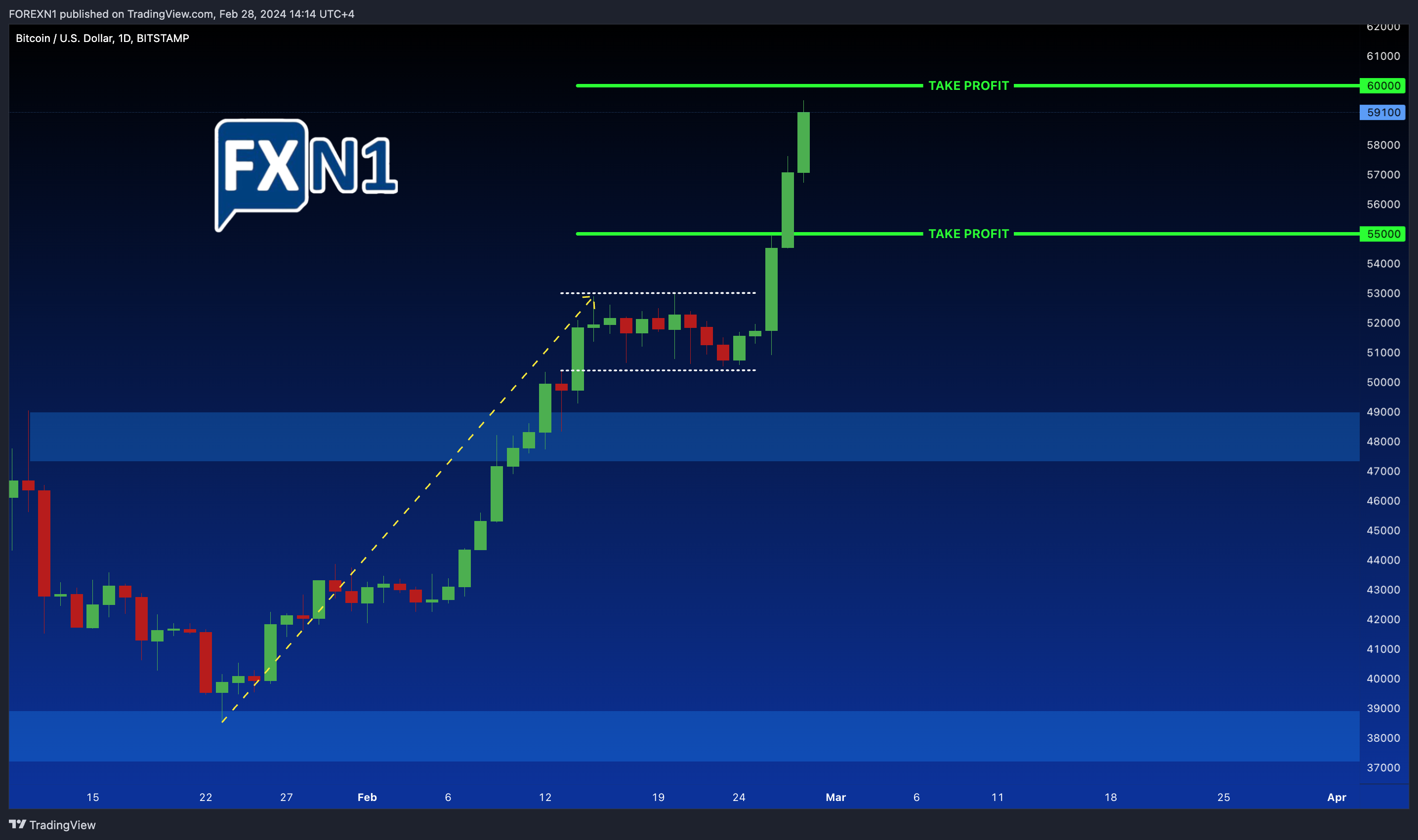Click the latest green candle near 59100
1418x840 pixels.
tap(803, 142)
